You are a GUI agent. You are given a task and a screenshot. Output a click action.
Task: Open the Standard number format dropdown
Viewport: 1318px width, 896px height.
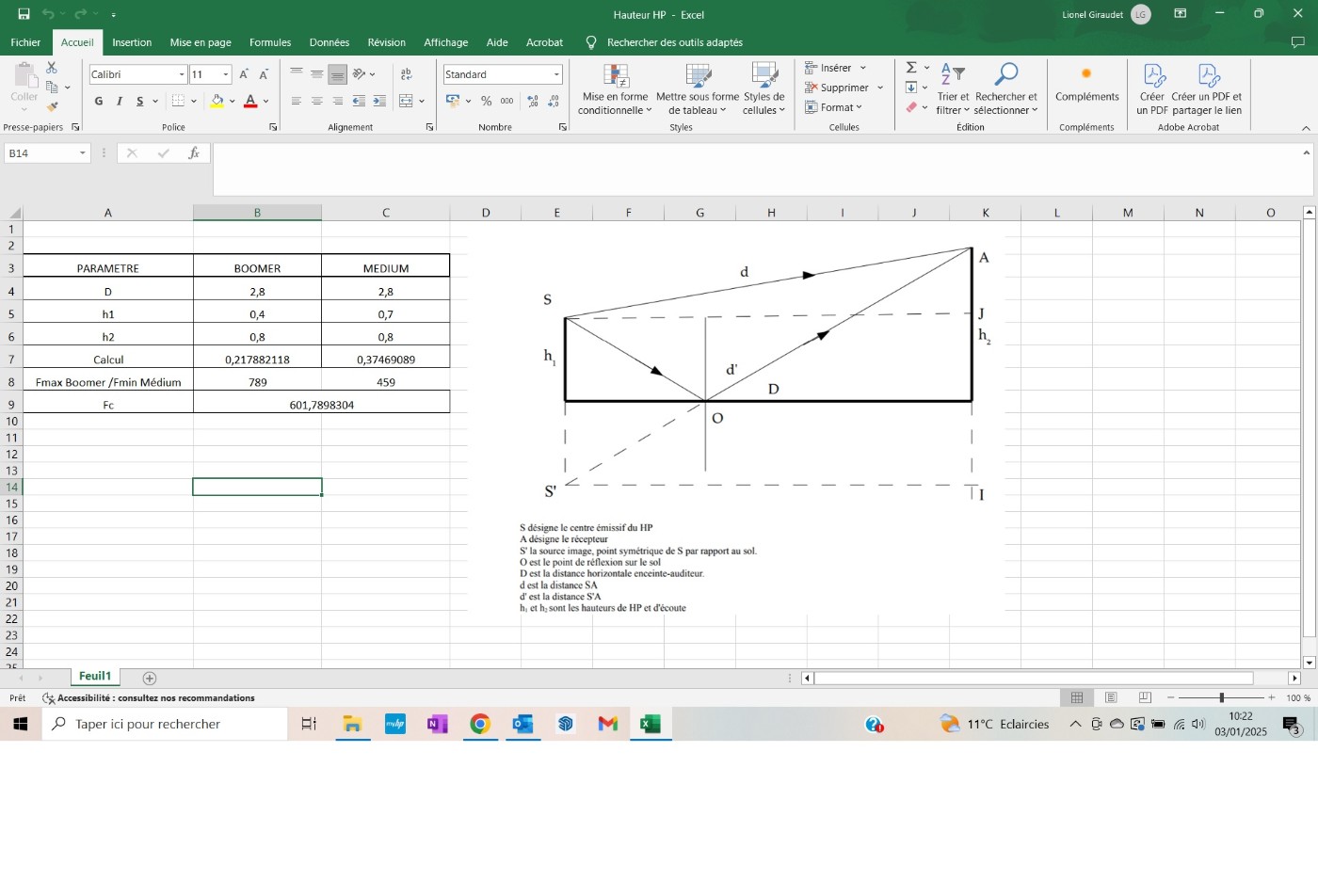tap(556, 74)
